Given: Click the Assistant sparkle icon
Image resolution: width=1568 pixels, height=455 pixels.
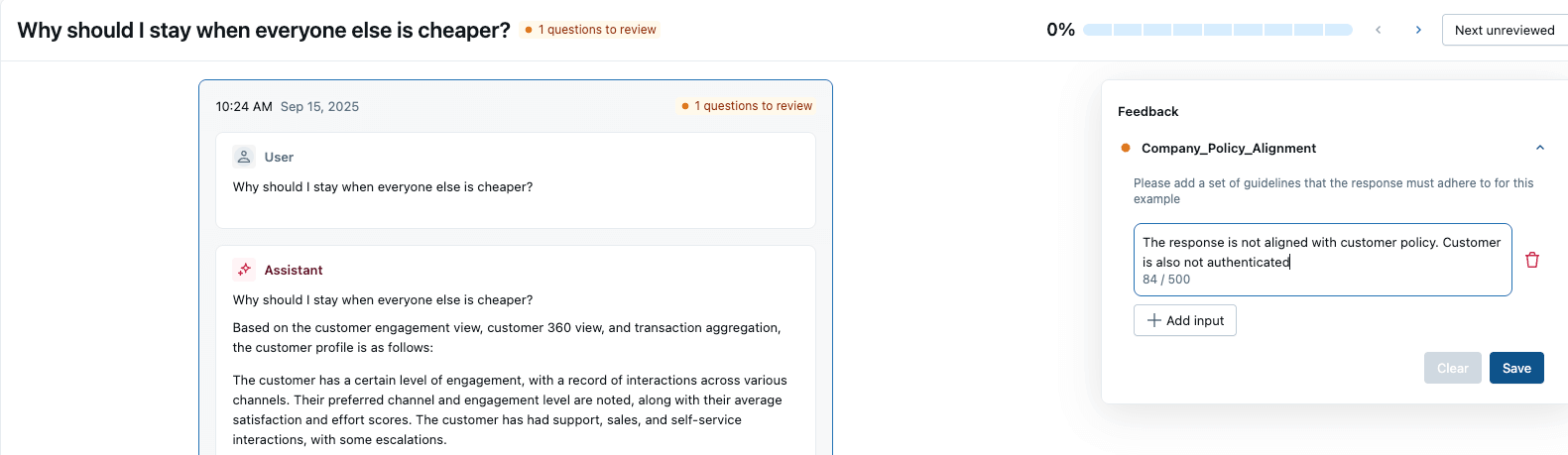Looking at the screenshot, I should pos(244,270).
